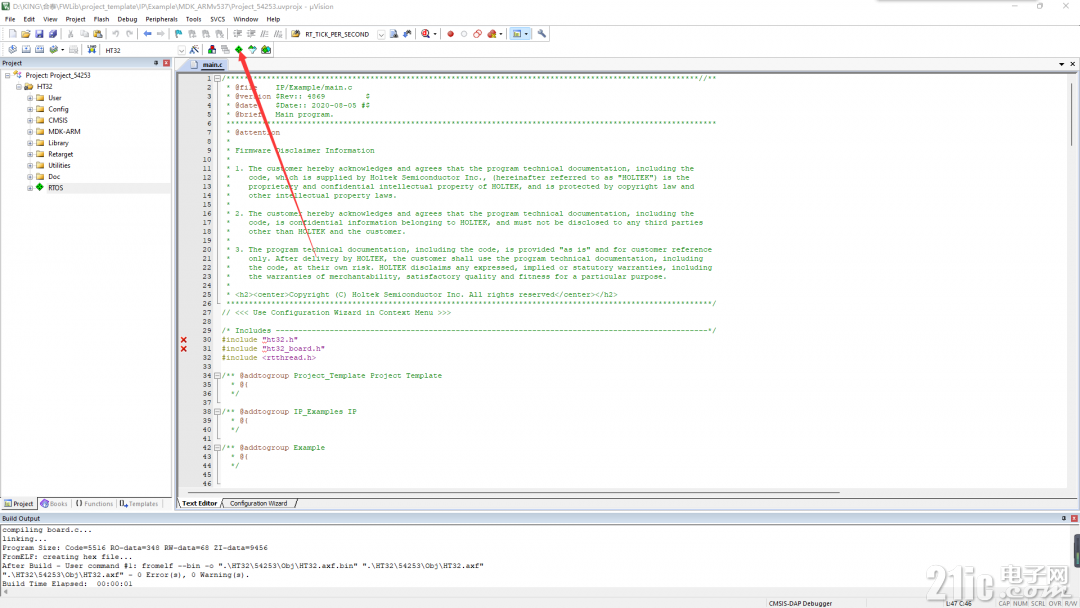Save all files

[x=53, y=34]
